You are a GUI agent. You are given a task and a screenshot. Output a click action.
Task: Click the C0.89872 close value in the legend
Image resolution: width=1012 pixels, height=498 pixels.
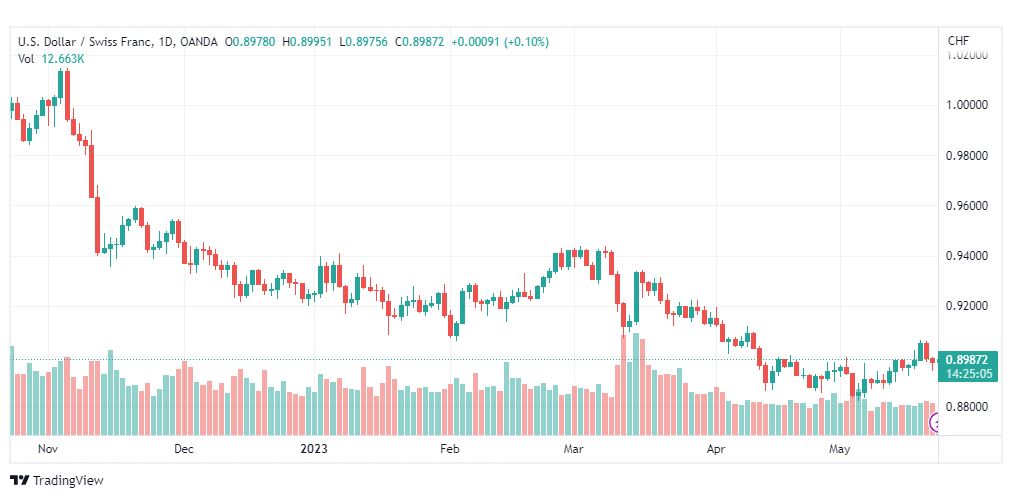tap(420, 42)
